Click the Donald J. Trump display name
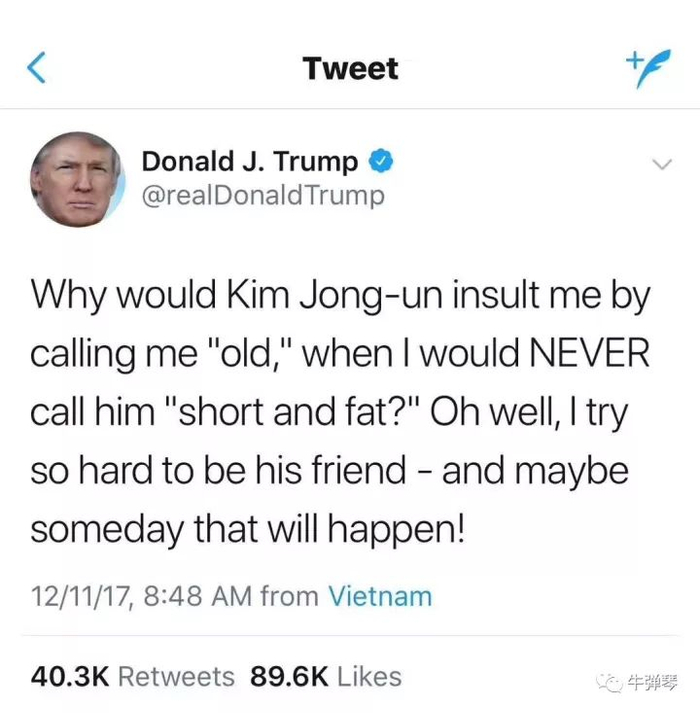Screen dimensions: 700x713 (250, 162)
